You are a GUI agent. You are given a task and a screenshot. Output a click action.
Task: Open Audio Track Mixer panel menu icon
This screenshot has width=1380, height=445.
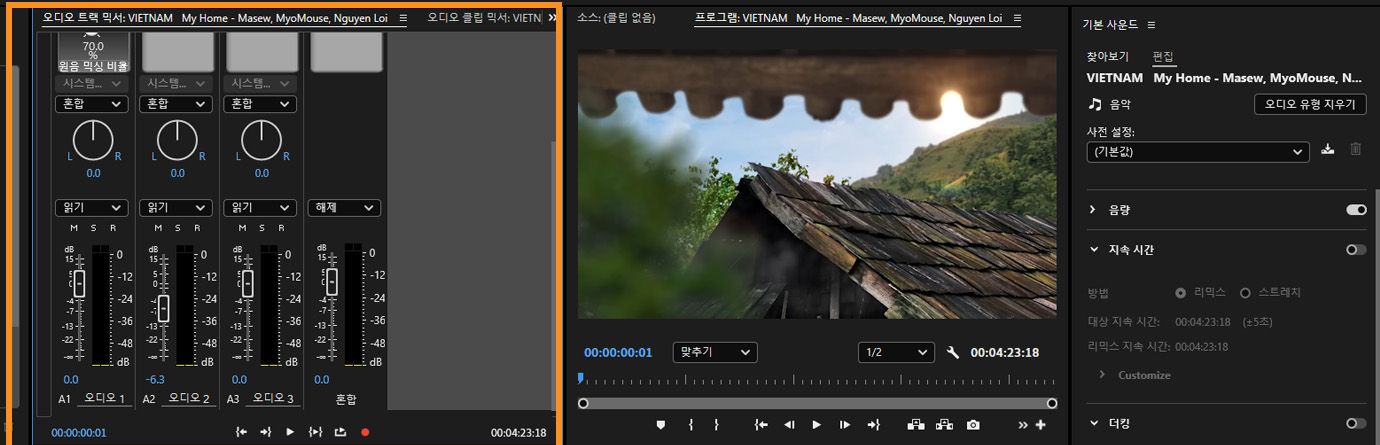click(403, 18)
